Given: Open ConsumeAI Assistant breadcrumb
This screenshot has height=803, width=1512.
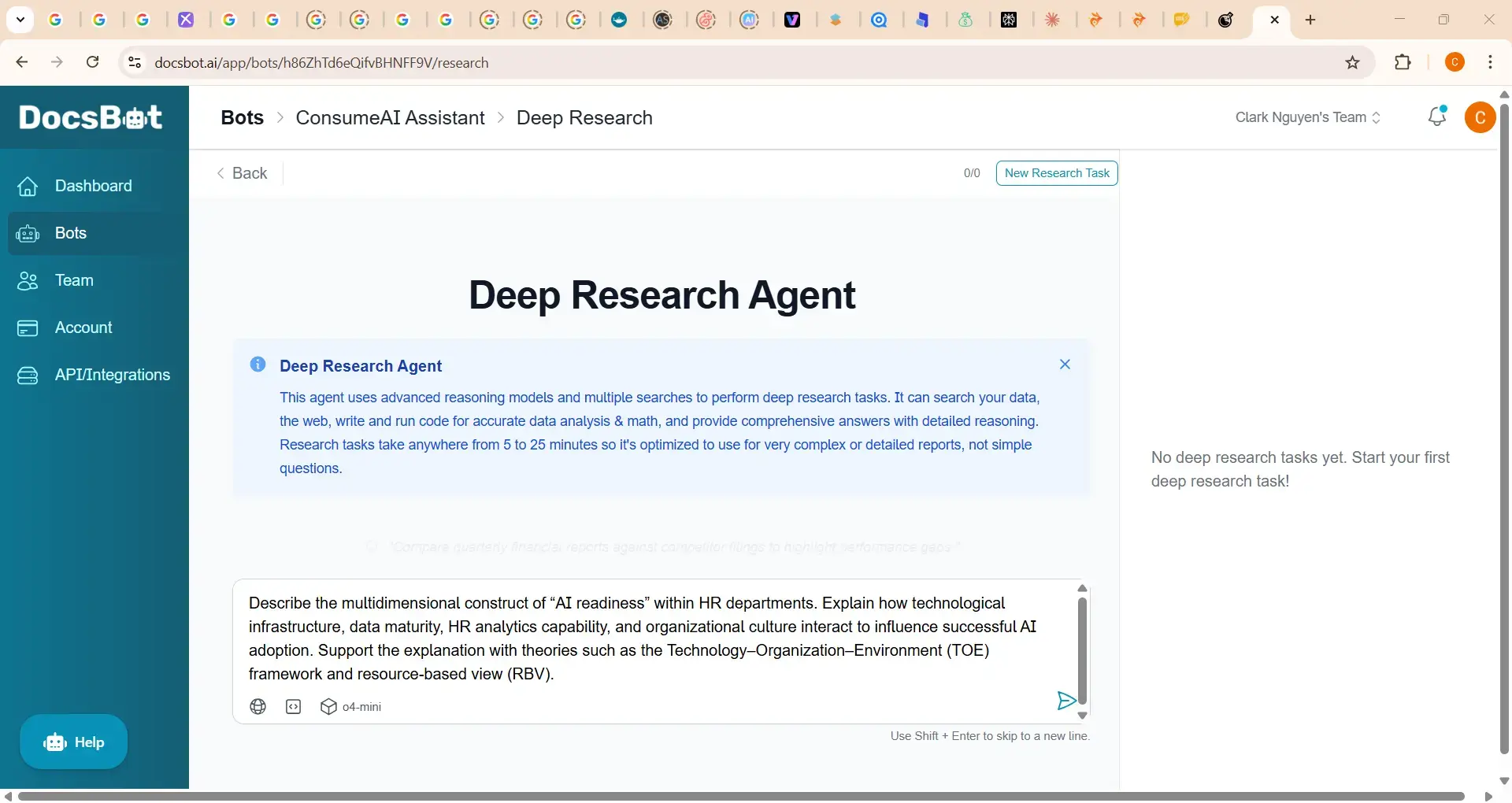Looking at the screenshot, I should tap(390, 117).
